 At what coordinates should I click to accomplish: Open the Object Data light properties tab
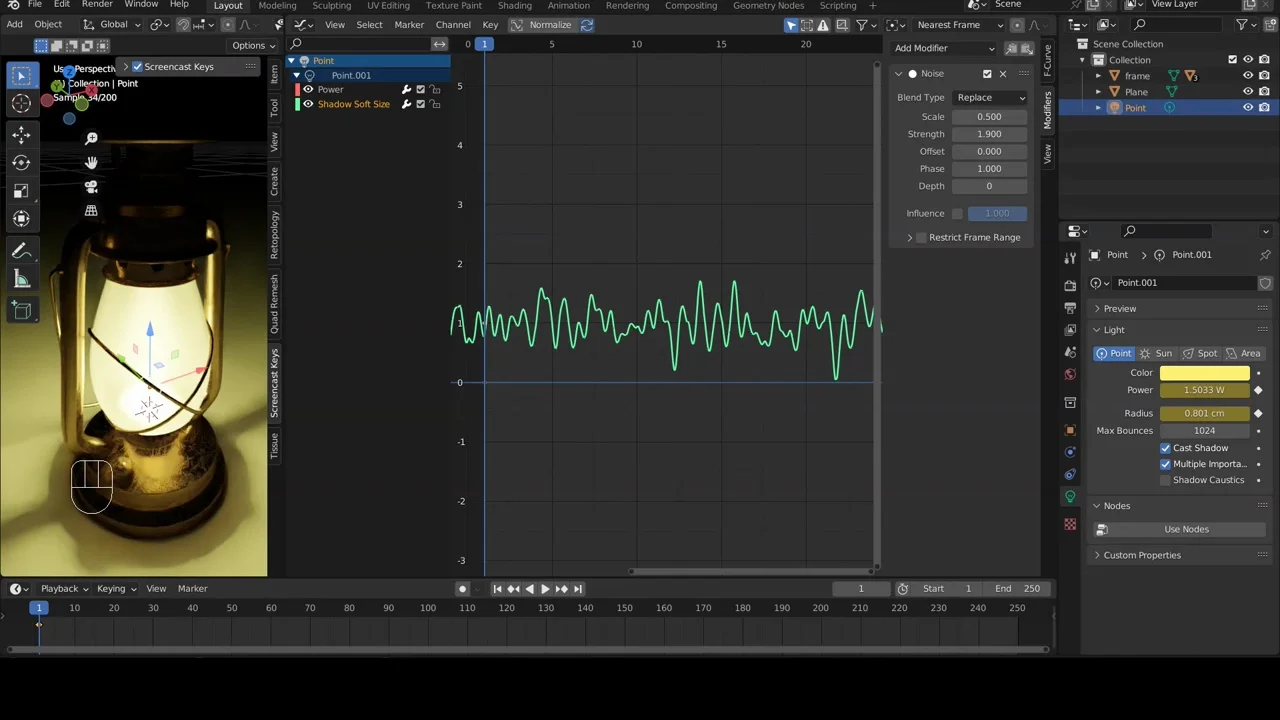point(1070,497)
